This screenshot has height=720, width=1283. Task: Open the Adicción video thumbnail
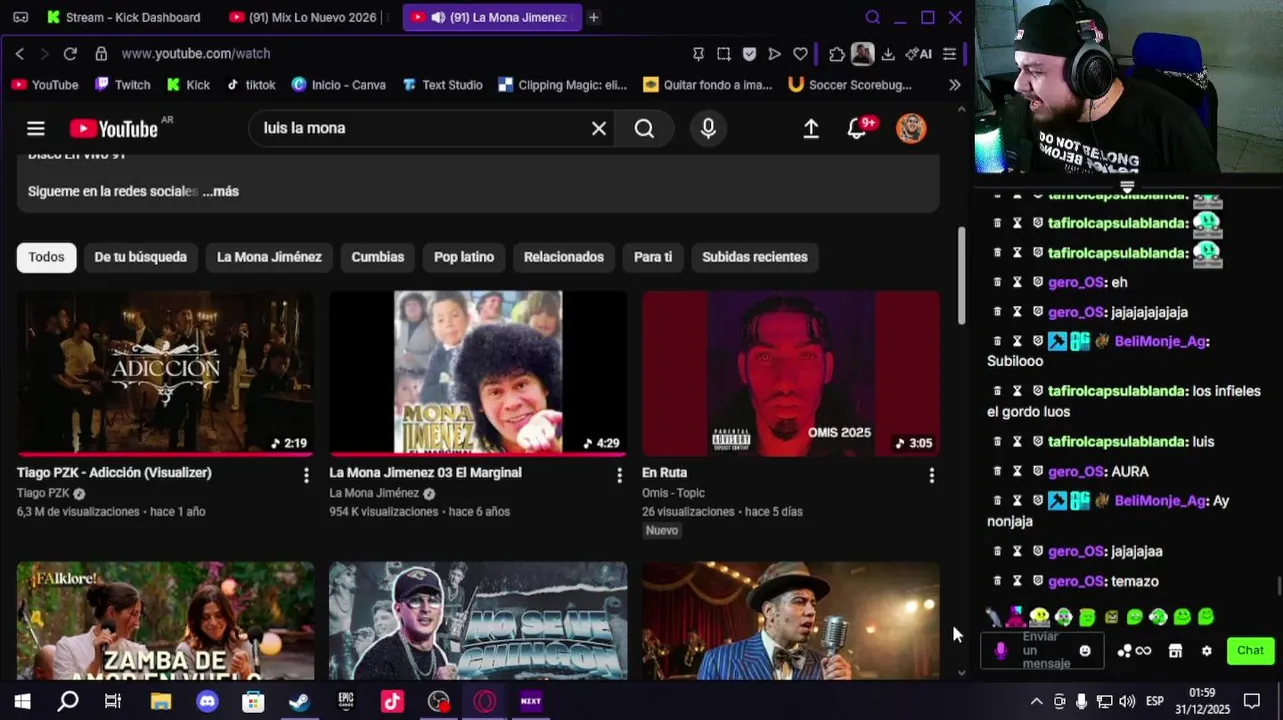[165, 373]
